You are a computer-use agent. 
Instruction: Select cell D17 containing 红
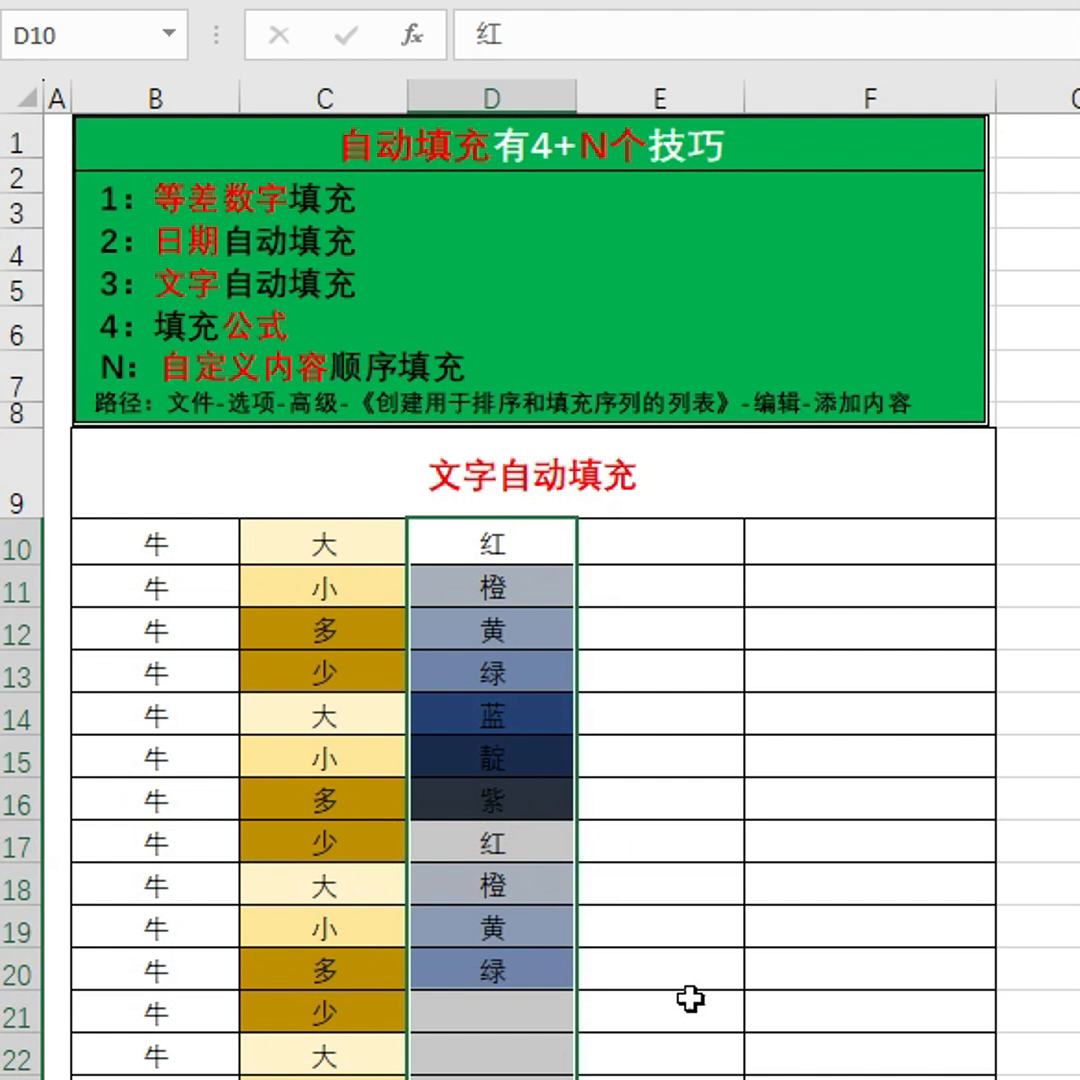492,842
